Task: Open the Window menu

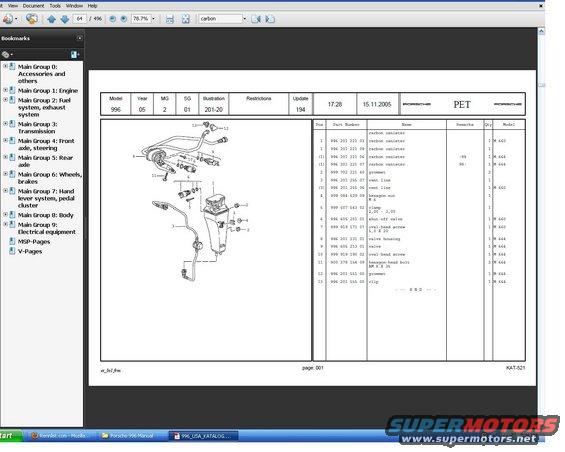Action: pyautogui.click(x=74, y=6)
